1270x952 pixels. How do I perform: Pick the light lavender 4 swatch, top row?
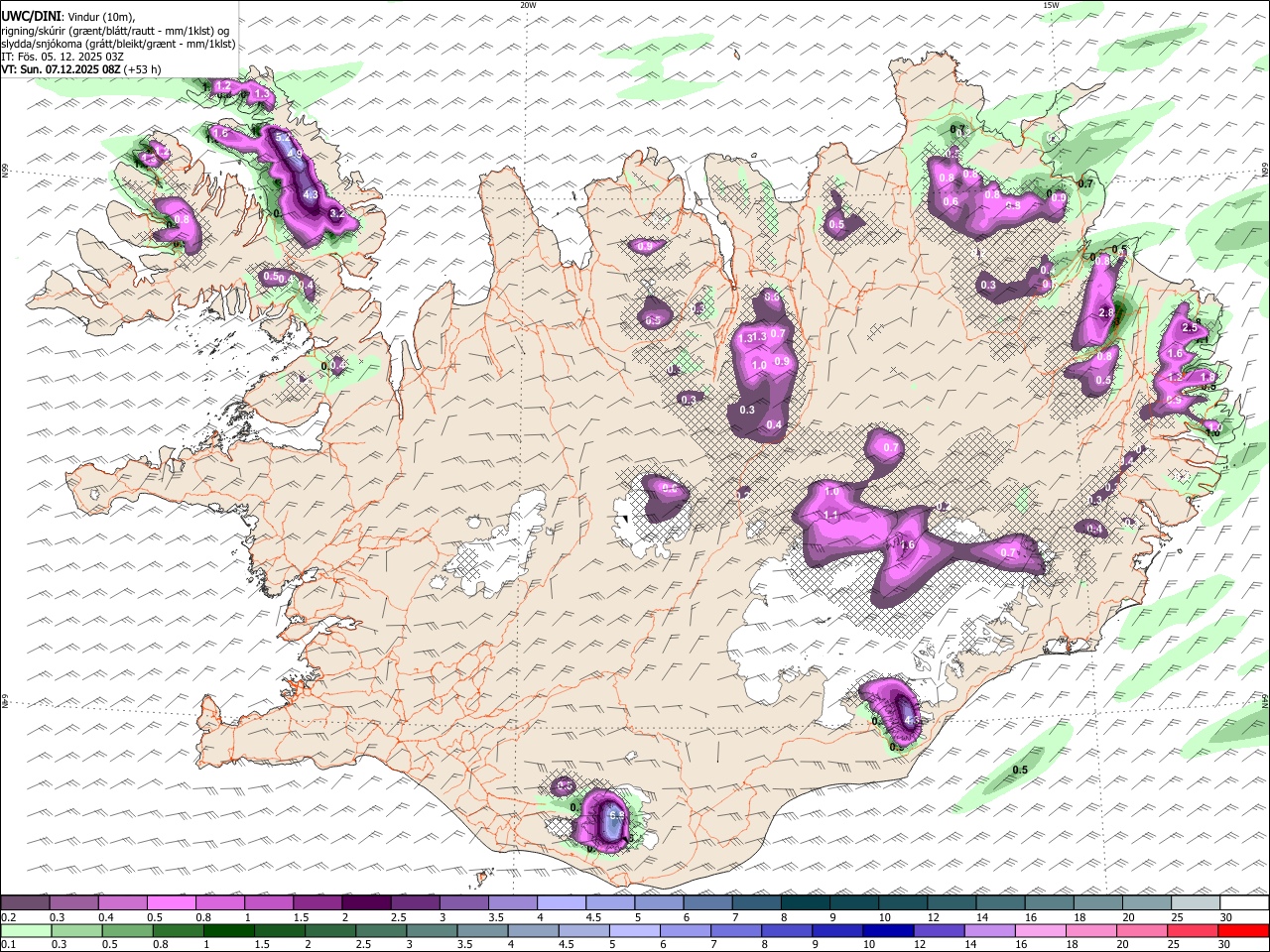pos(560,902)
